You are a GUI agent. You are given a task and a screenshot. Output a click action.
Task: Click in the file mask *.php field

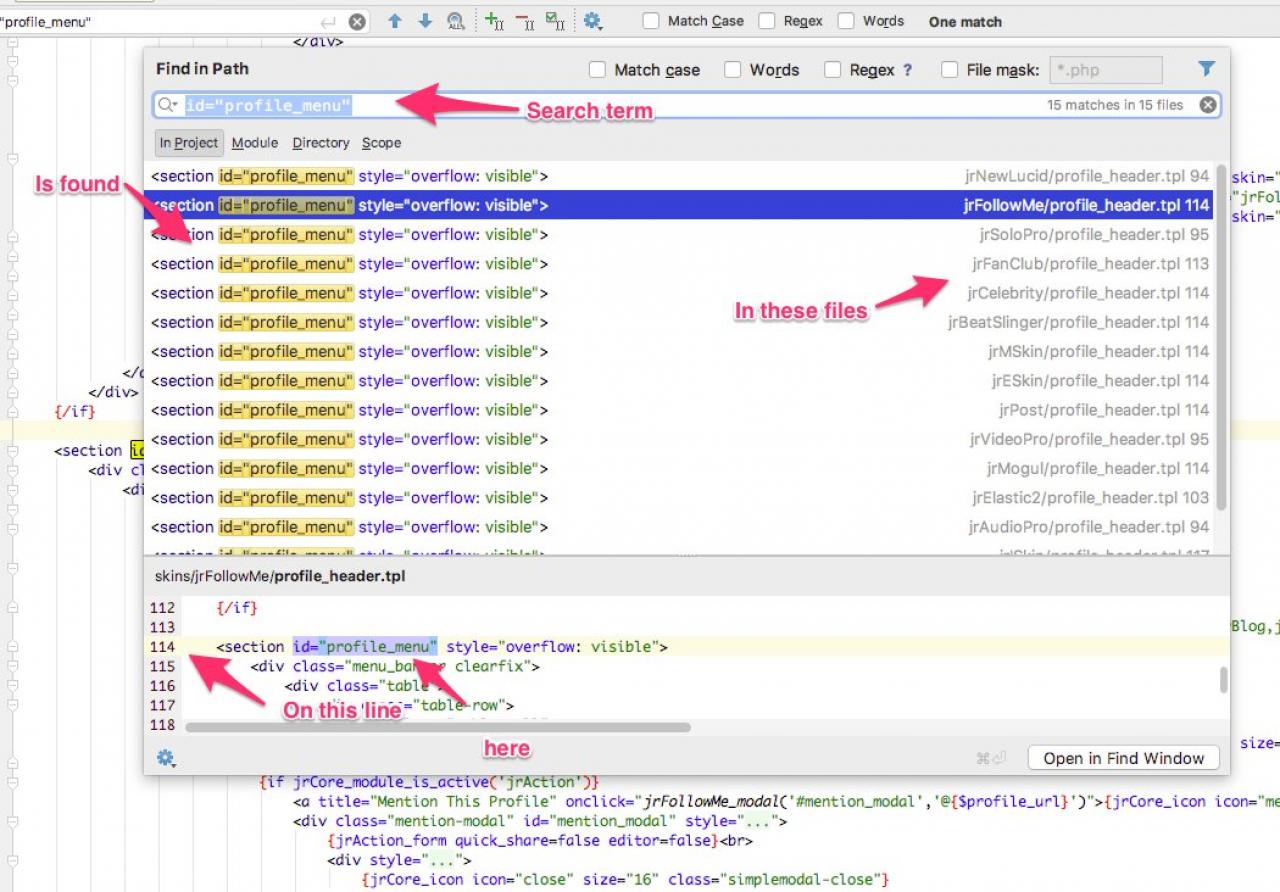coord(1105,70)
